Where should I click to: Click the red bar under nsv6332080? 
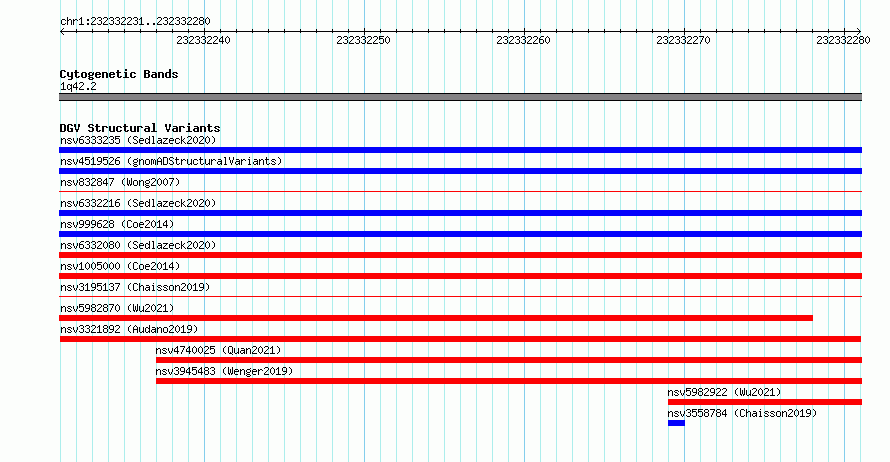click(x=460, y=255)
